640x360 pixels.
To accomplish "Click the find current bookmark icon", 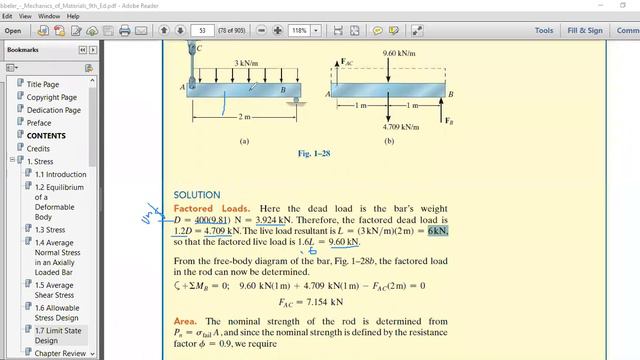I will 89,68.
